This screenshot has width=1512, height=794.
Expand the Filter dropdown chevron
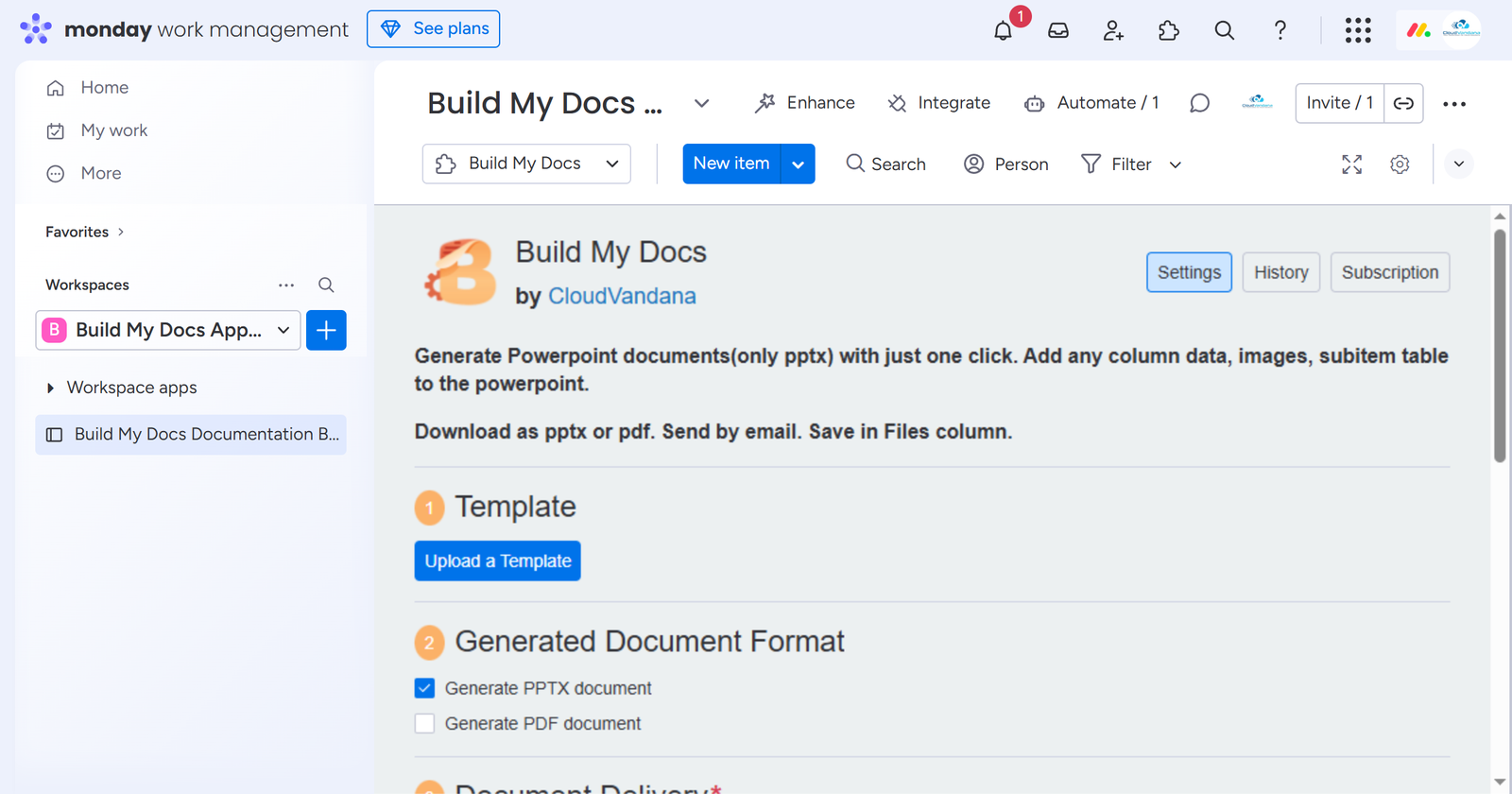click(1176, 164)
